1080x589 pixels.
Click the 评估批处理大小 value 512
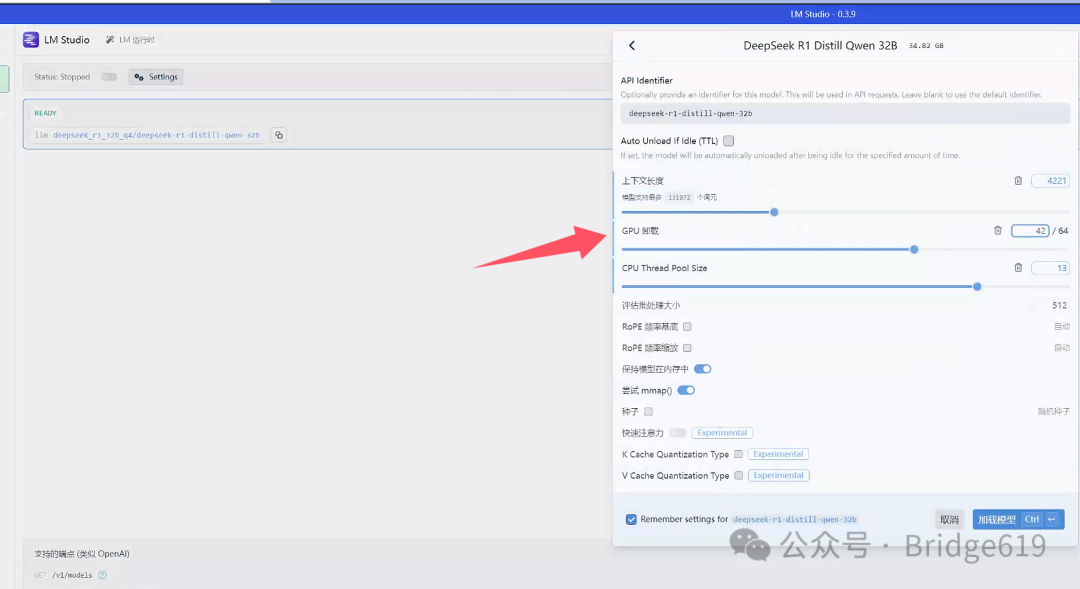click(1059, 305)
